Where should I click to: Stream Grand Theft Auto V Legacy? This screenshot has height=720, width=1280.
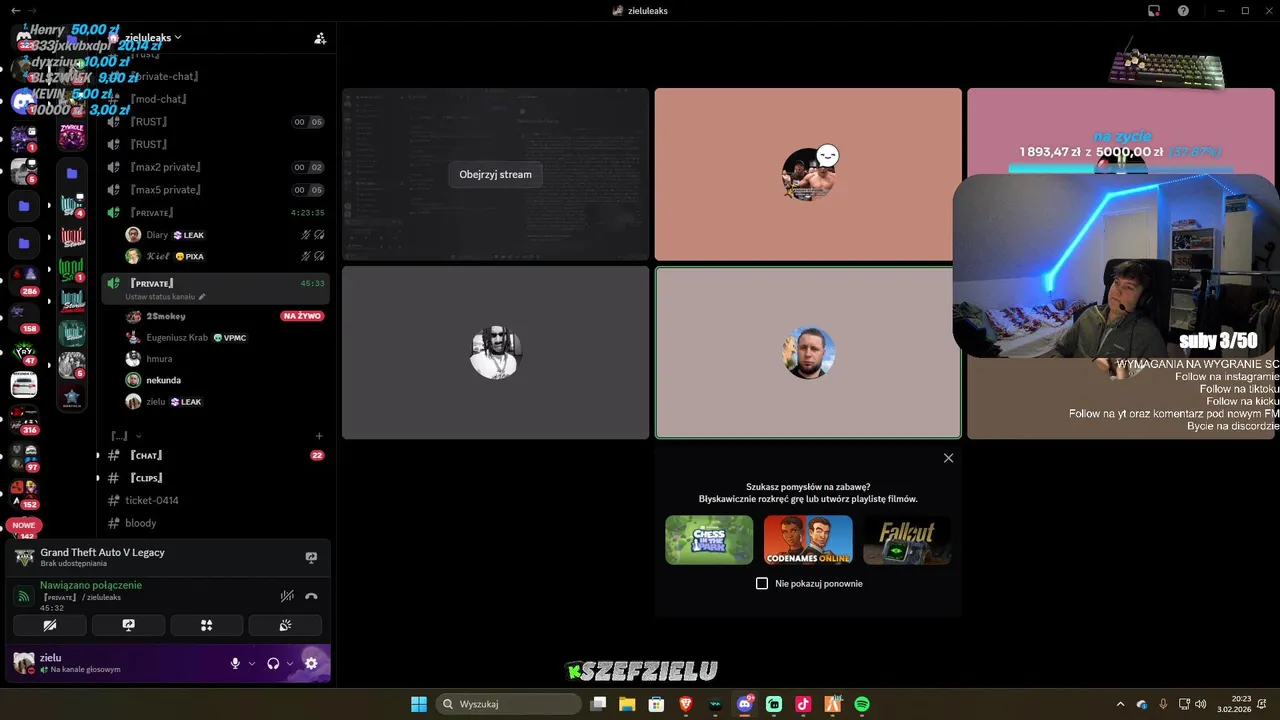point(311,557)
